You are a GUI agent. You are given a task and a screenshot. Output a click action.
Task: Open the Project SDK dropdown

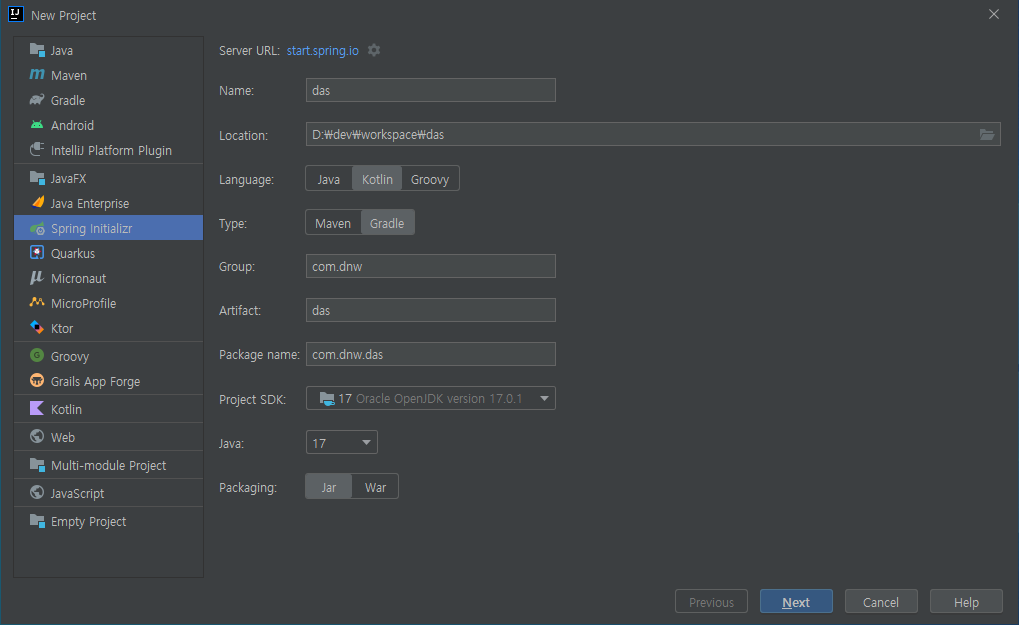click(430, 398)
